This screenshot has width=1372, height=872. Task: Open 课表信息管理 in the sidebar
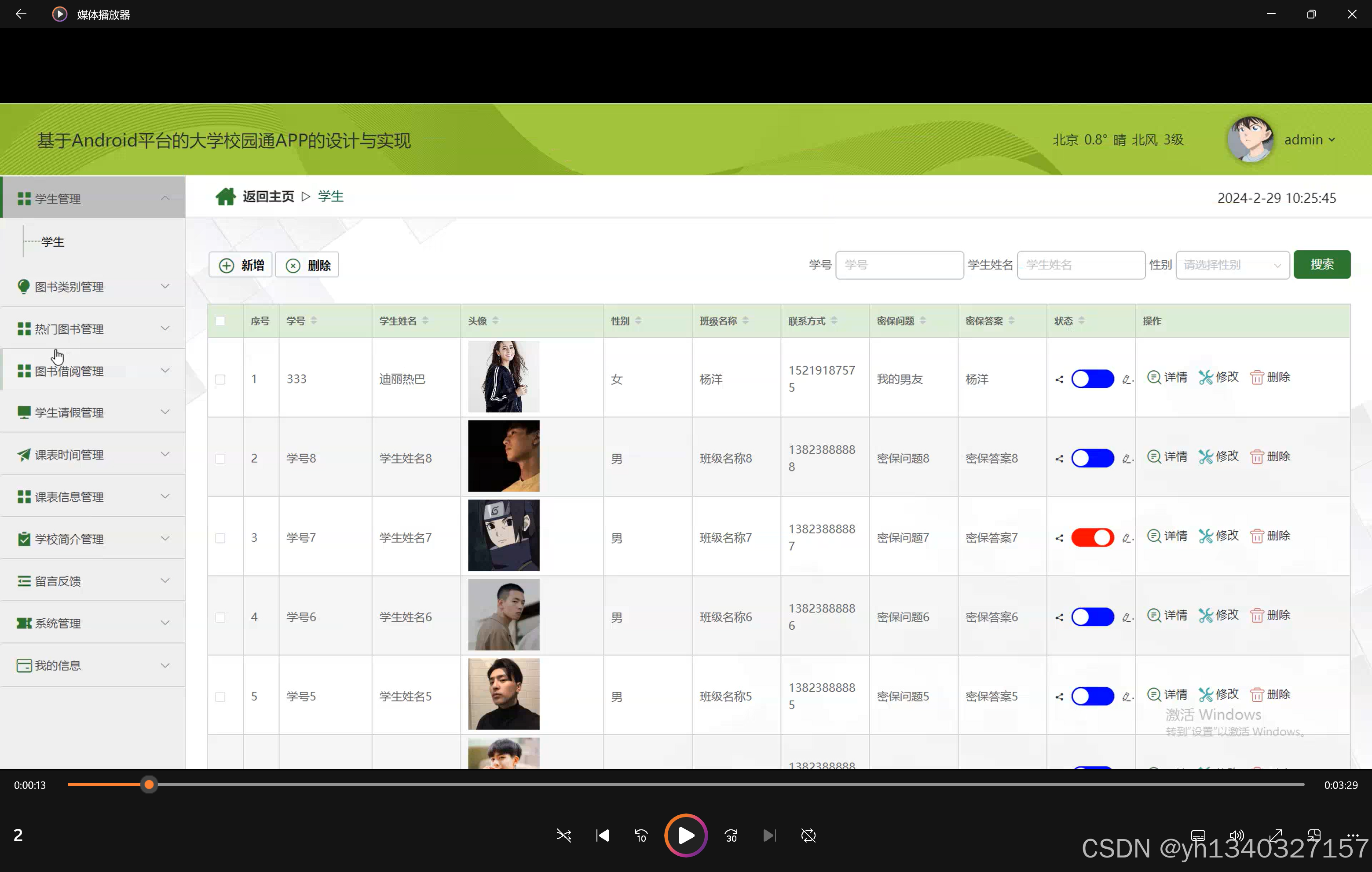pyautogui.click(x=93, y=496)
